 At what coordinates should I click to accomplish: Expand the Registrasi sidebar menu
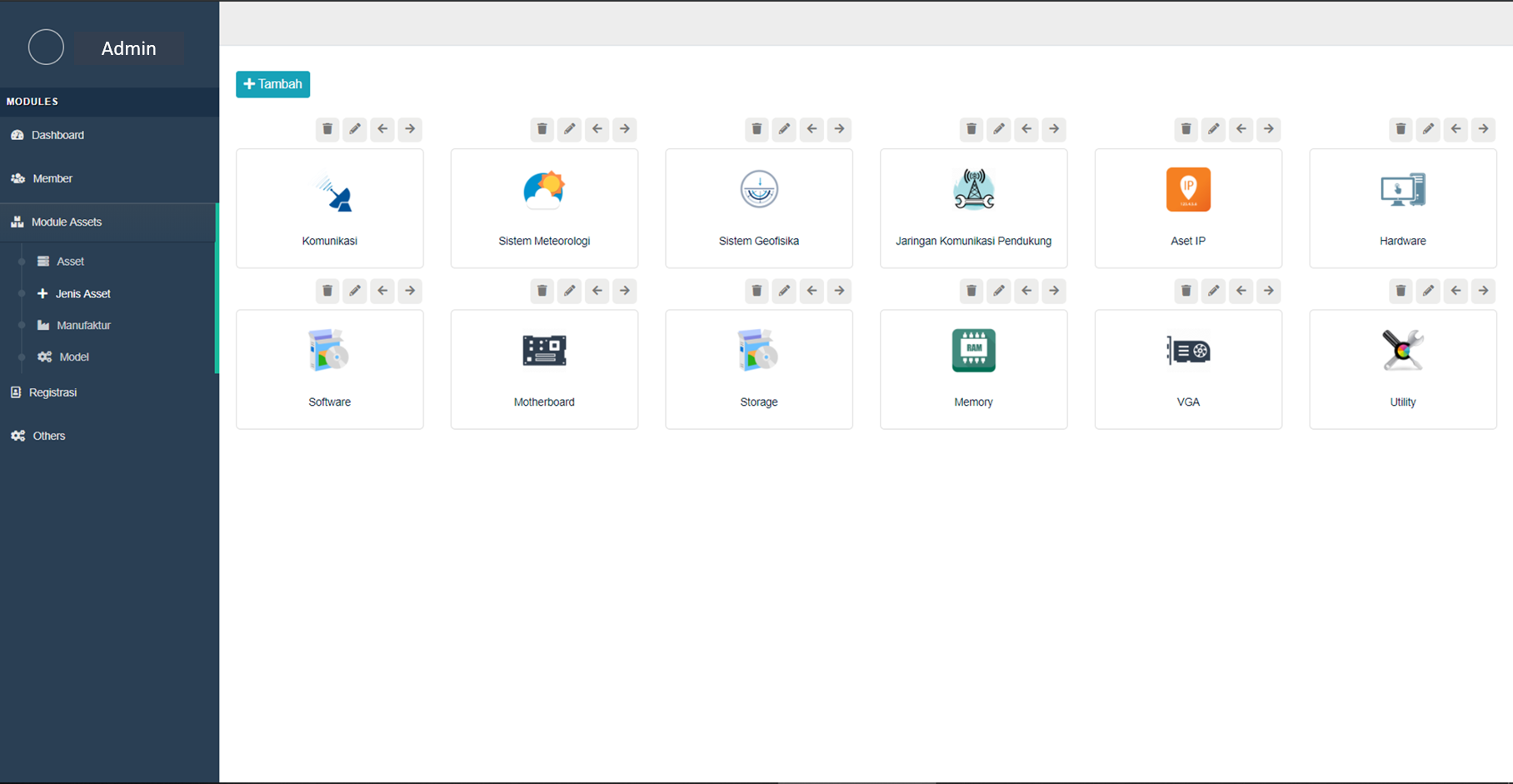point(52,392)
